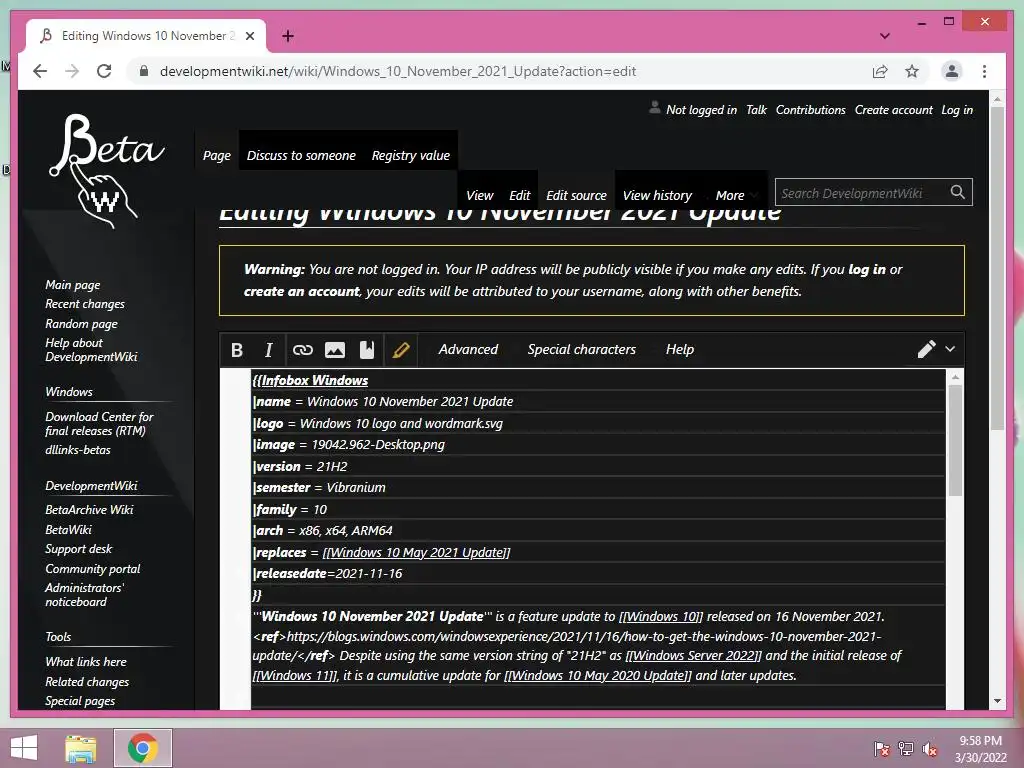Image resolution: width=1024 pixels, height=768 pixels.
Task: Click the muted volume tray icon
Action: 930,748
